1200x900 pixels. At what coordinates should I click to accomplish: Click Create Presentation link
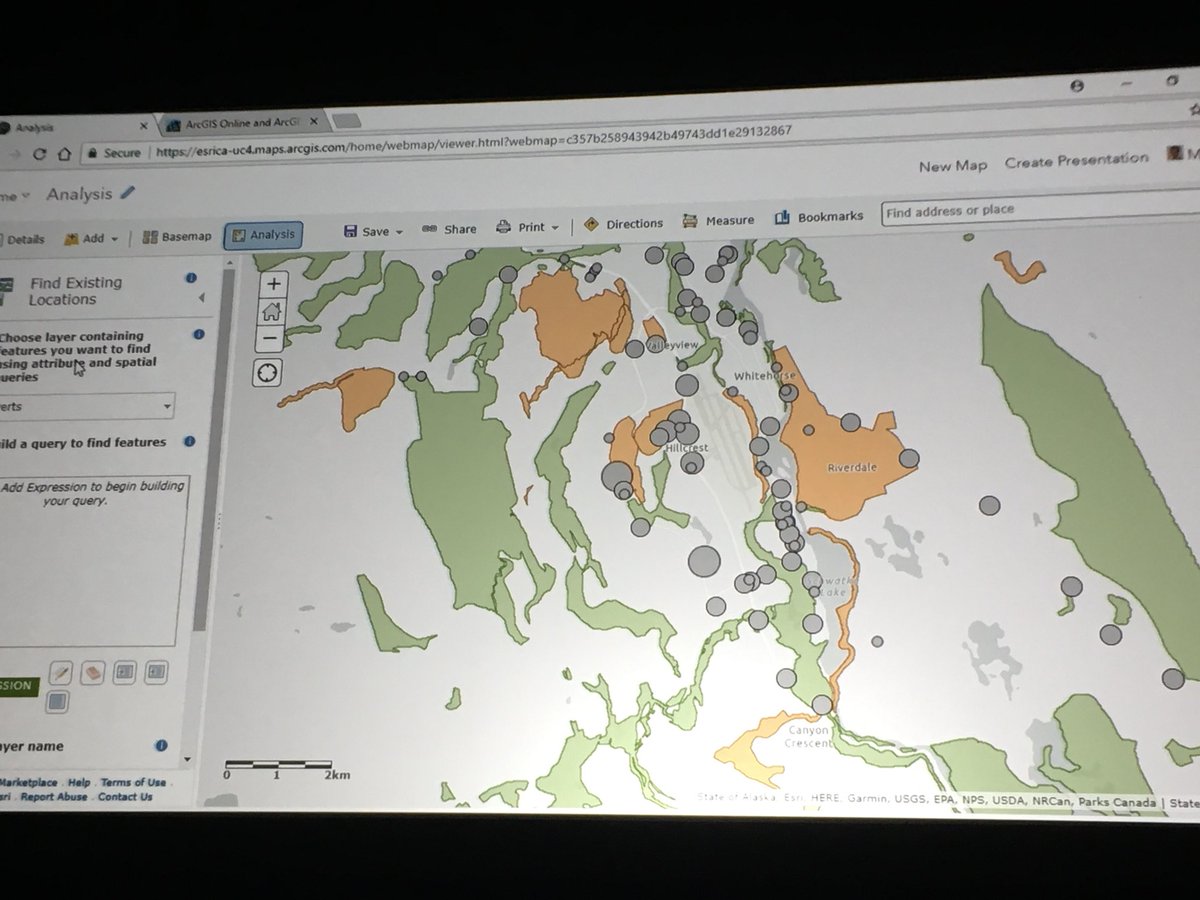click(x=1076, y=160)
